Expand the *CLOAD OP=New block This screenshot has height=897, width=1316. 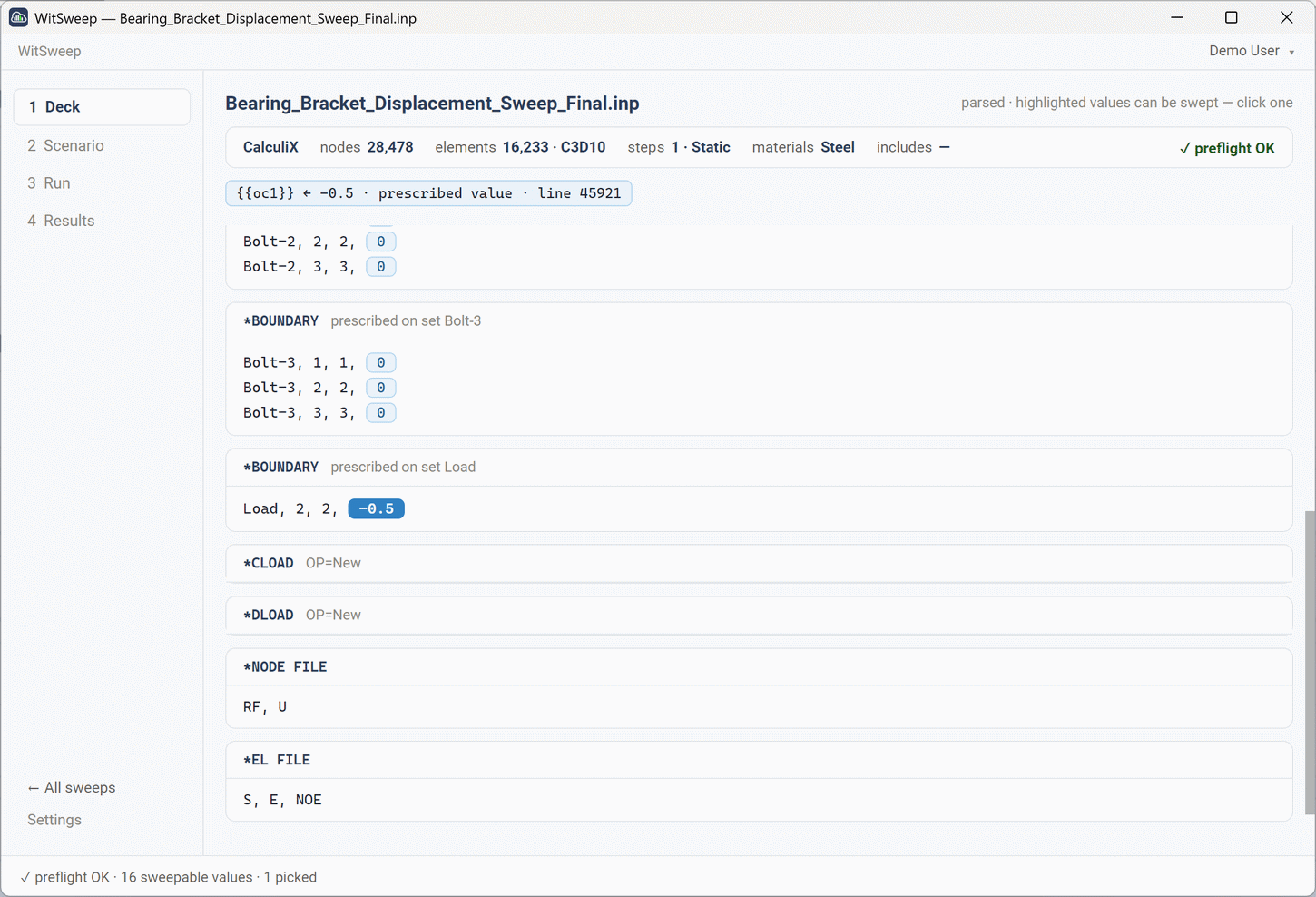point(759,564)
